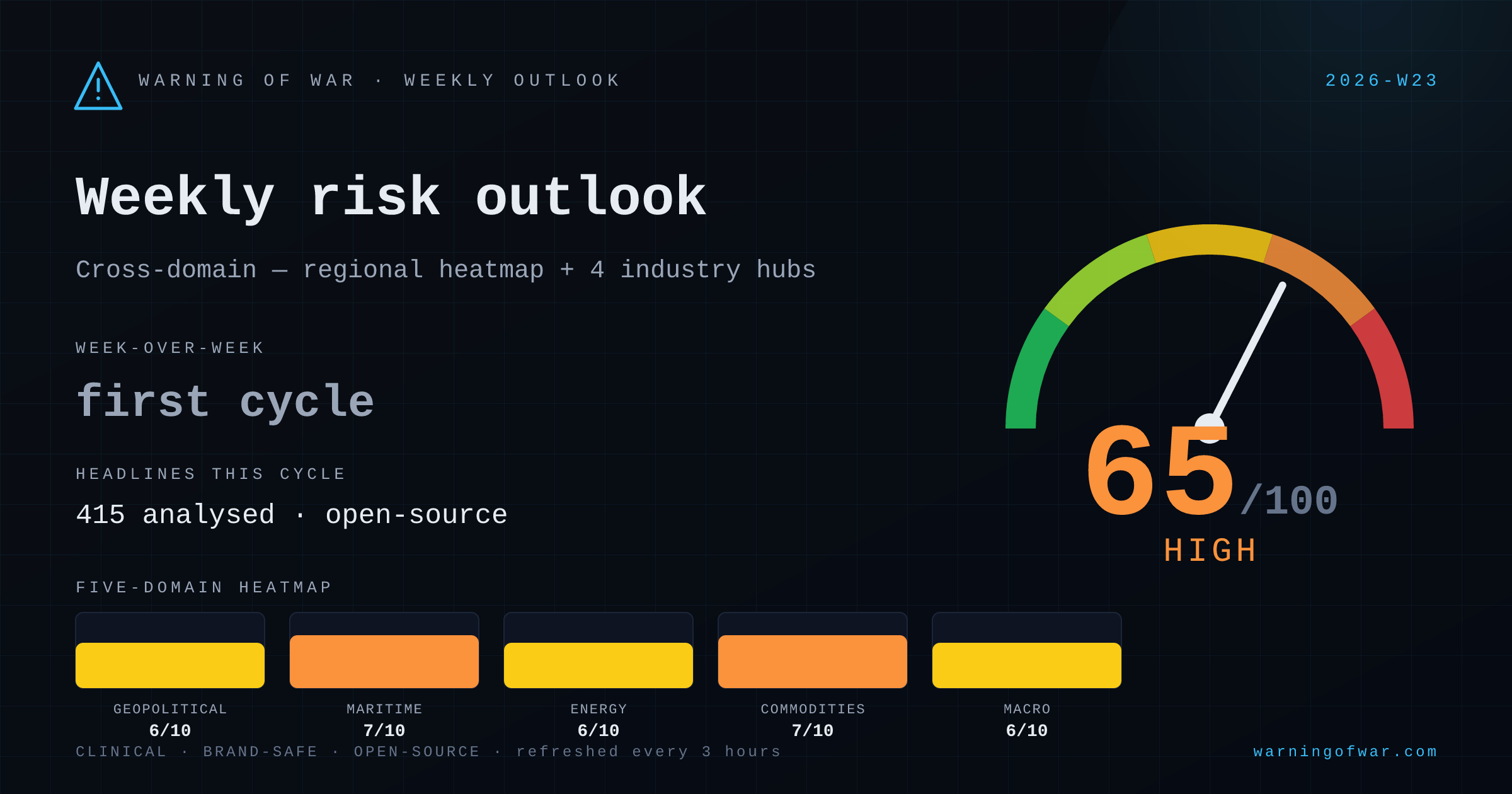1512x794 pixels.
Task: Click the Geopolitical heatmap bar
Action: (170, 665)
